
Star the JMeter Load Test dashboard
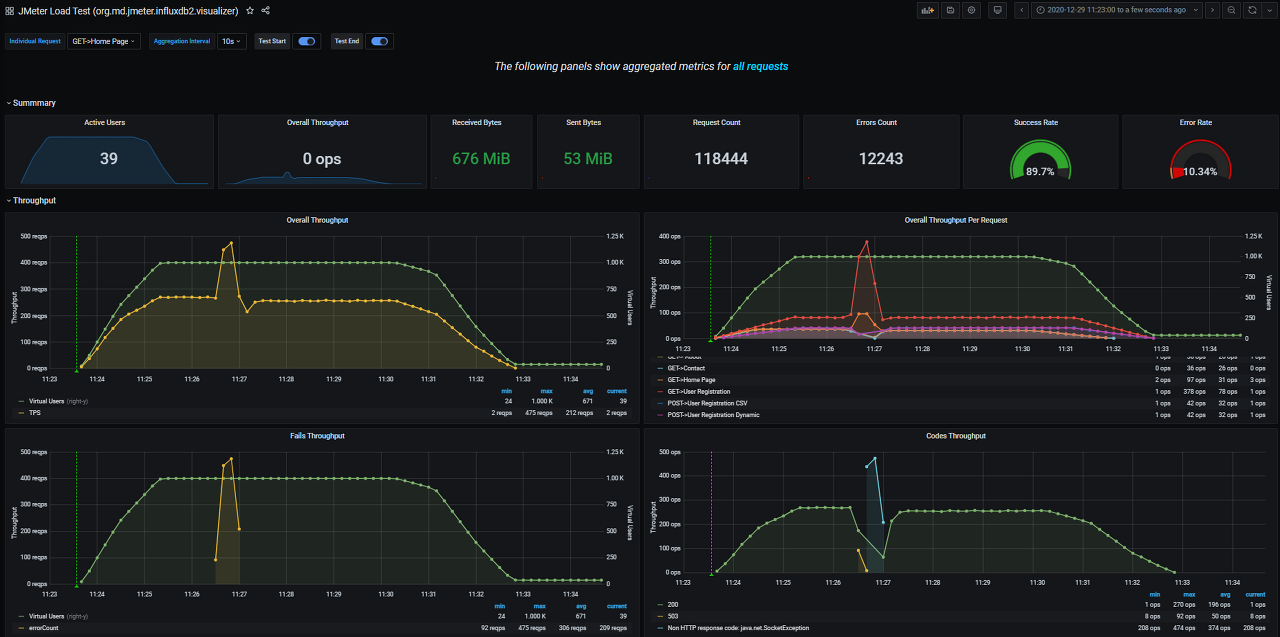[x=250, y=10]
